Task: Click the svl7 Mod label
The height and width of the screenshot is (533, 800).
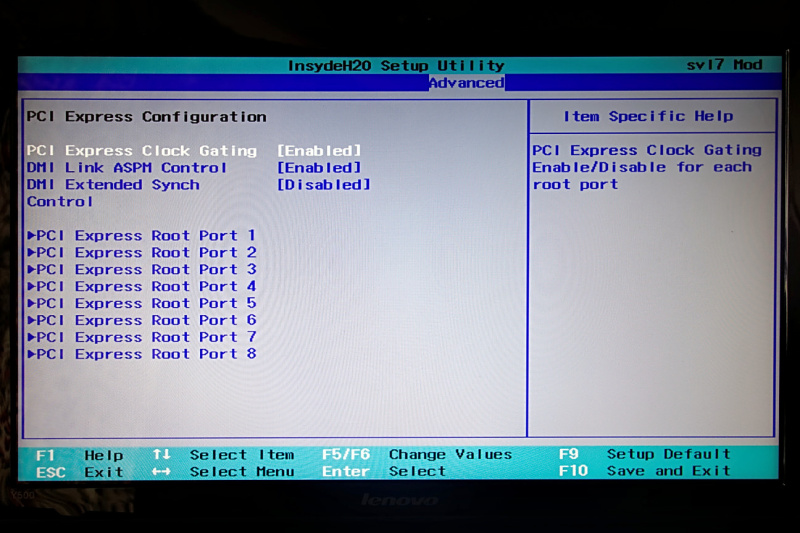Action: tap(724, 64)
